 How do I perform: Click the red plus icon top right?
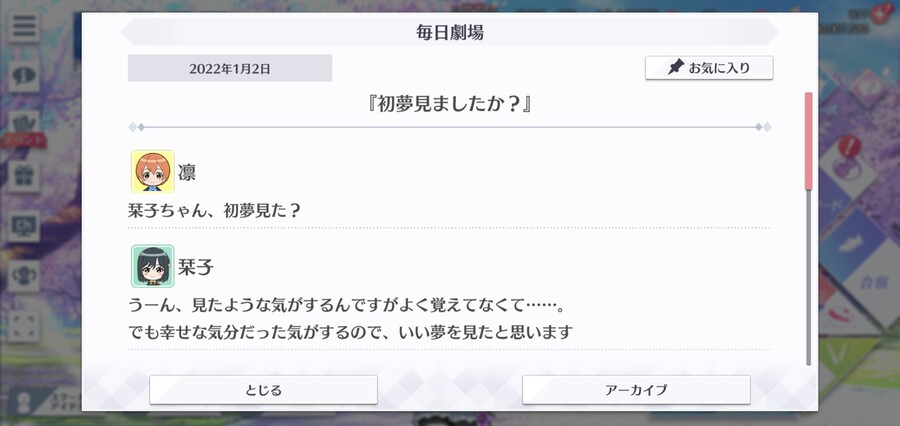[880, 13]
